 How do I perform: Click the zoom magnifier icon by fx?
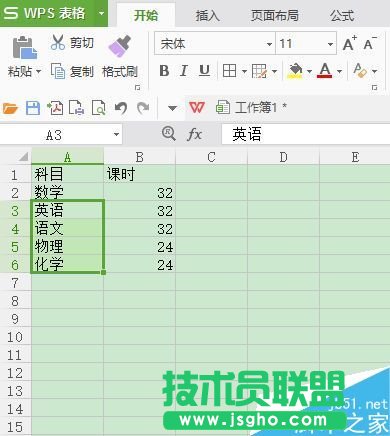coord(168,134)
